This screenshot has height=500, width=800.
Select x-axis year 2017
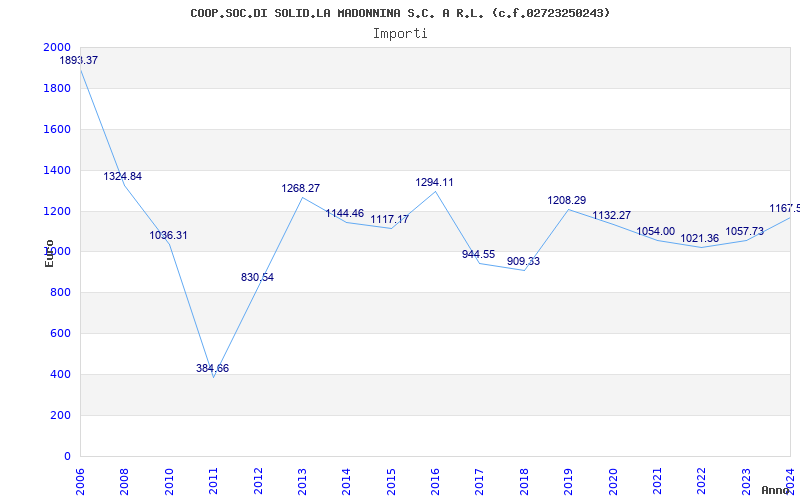480,481
